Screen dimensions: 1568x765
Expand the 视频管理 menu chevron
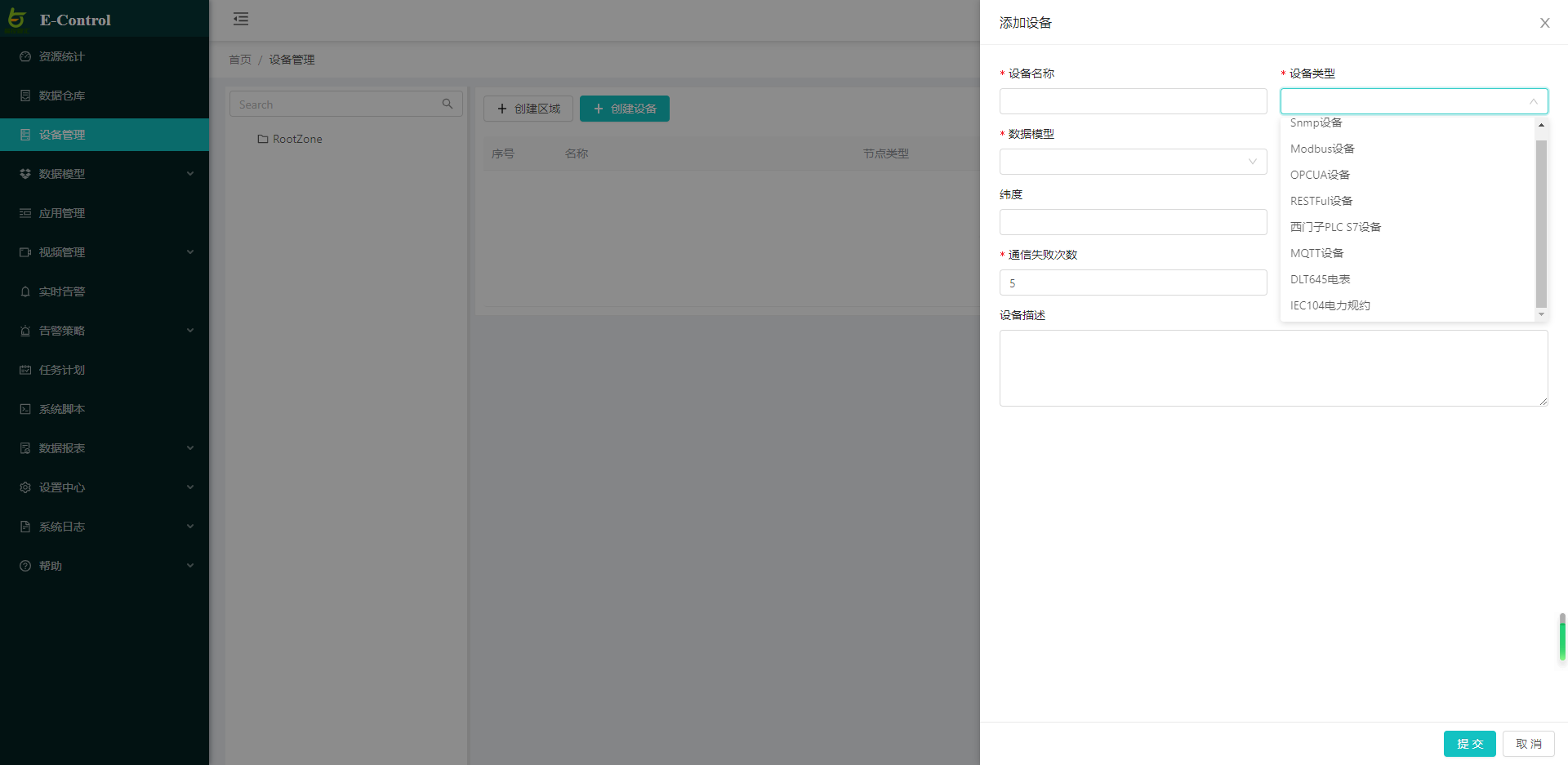pos(190,252)
